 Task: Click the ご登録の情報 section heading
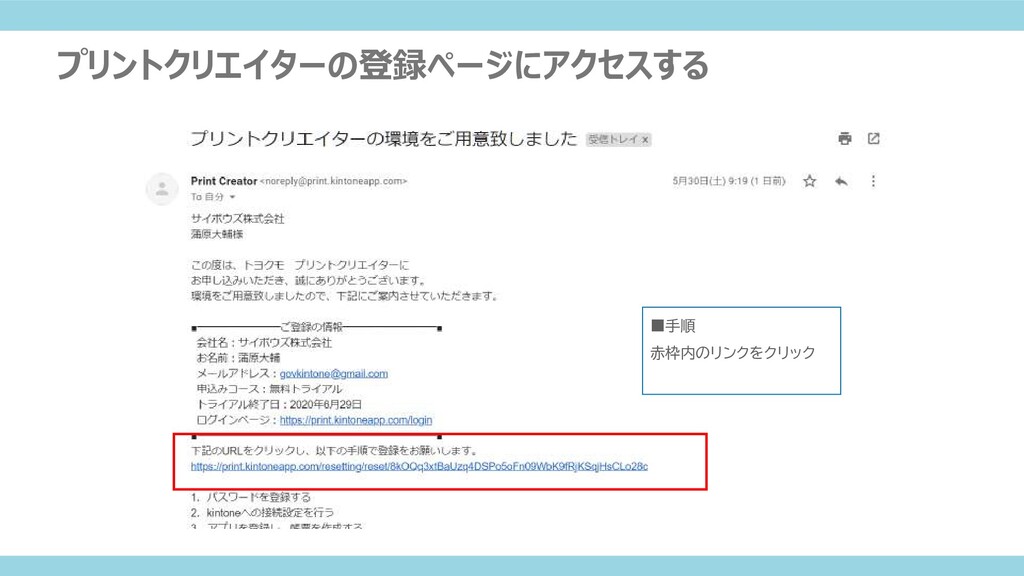[x=312, y=327]
